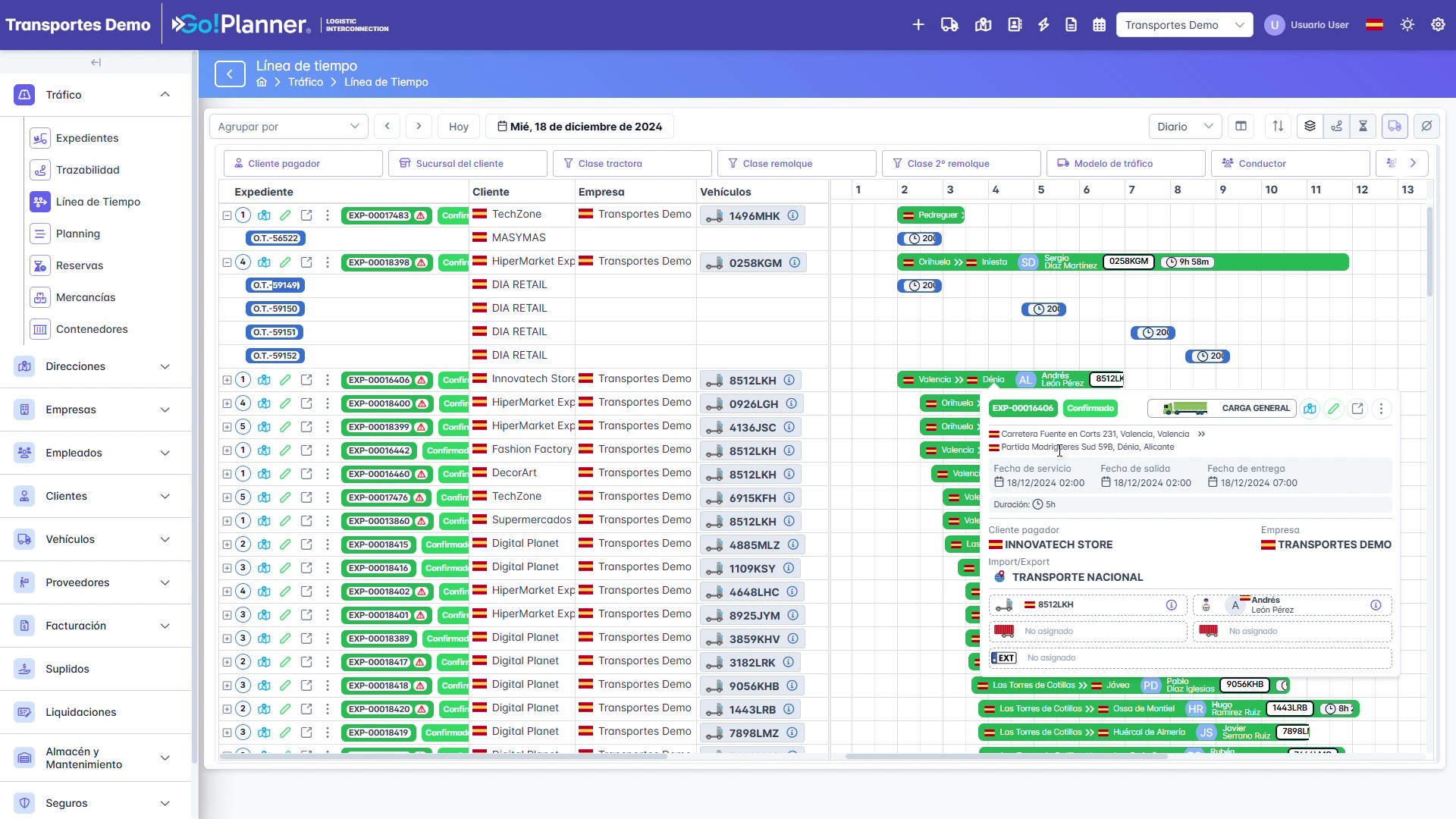
Task: Click the Cliente pagador filter field
Action: 303,164
